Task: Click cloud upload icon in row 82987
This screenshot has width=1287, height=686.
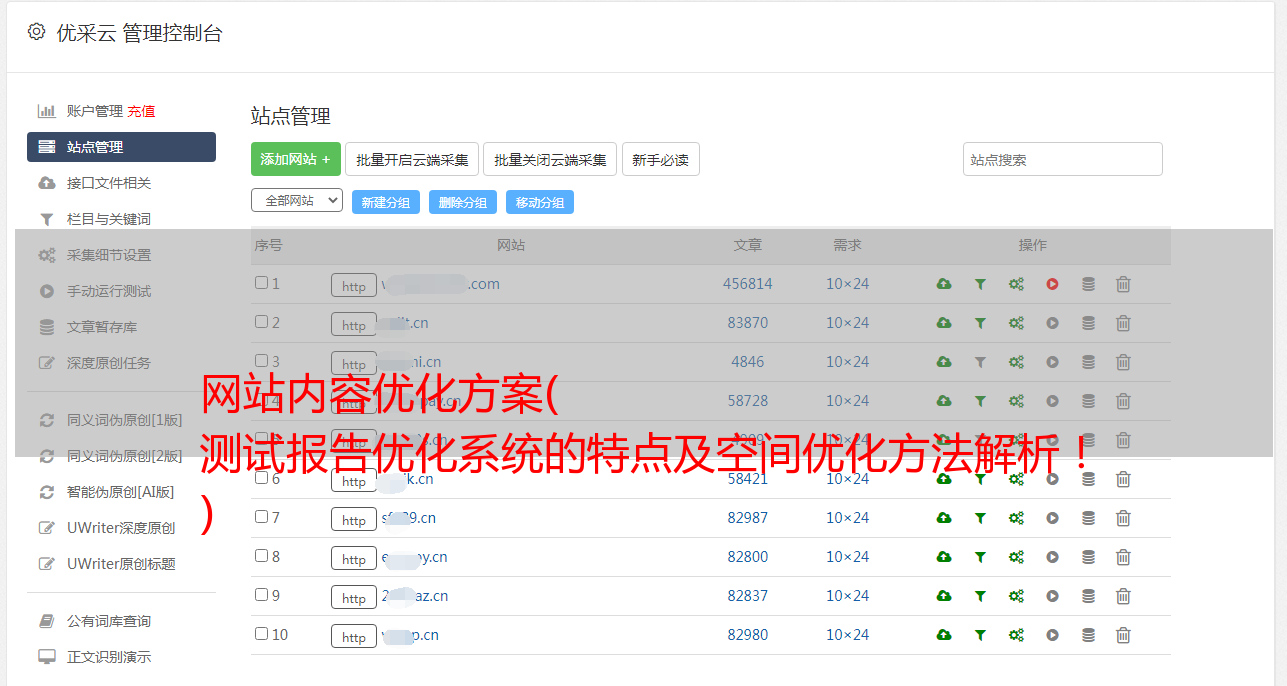Action: [944, 518]
